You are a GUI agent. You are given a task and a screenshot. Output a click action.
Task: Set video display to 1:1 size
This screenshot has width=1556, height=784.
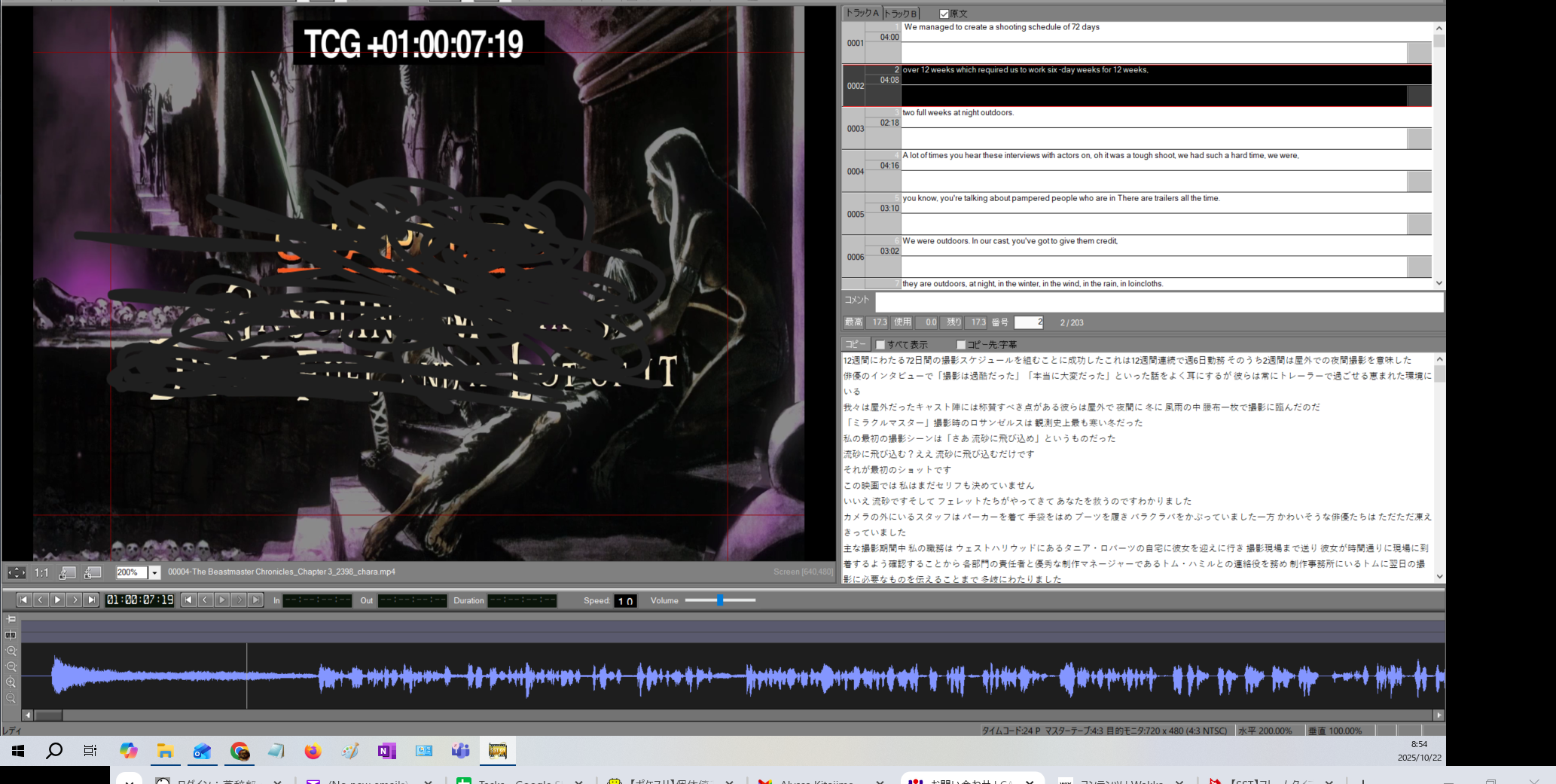coord(41,573)
